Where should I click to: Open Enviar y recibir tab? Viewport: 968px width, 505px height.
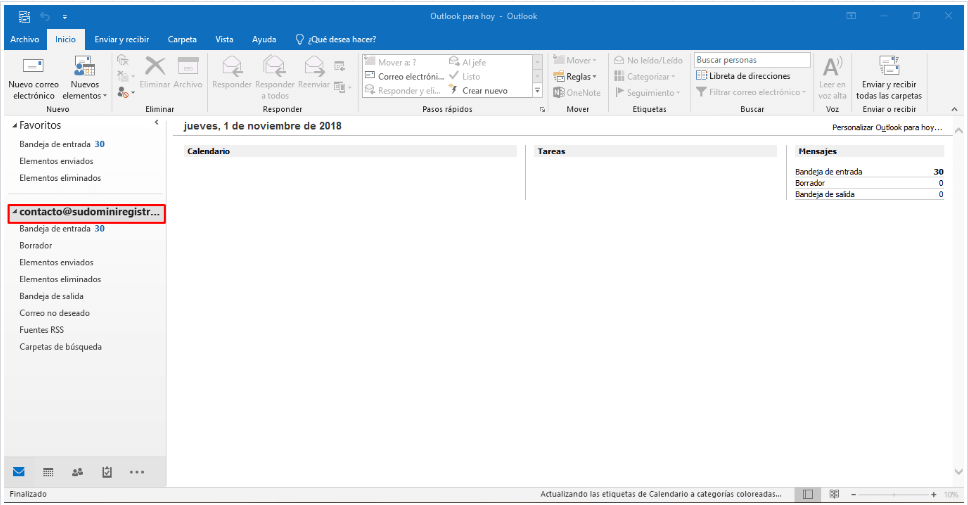[x=122, y=39]
